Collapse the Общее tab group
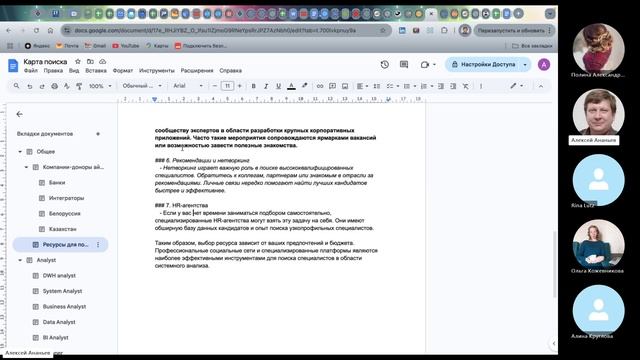This screenshot has height=360, width=640. (20, 152)
